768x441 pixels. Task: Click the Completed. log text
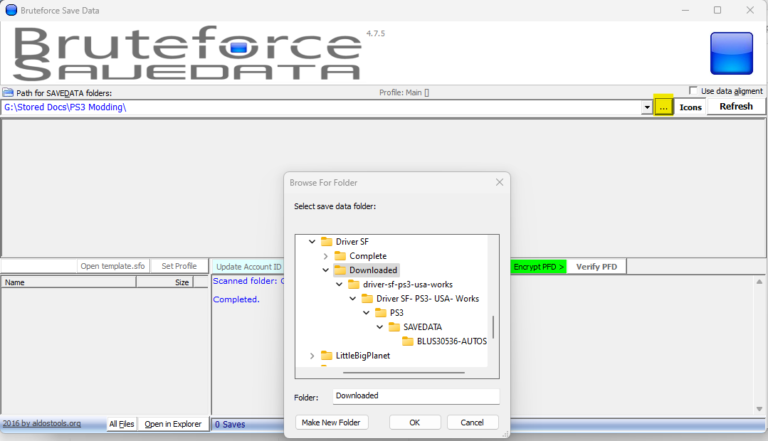pos(236,299)
